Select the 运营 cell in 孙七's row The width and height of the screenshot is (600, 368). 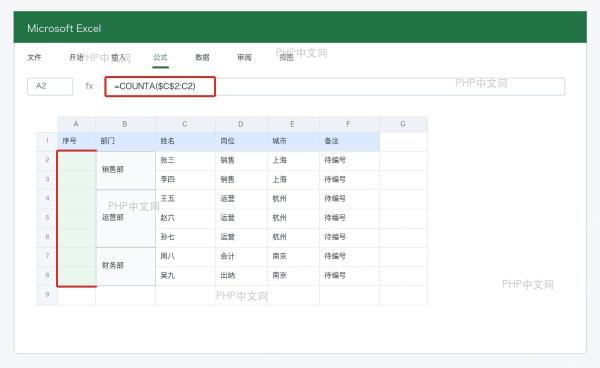coord(241,237)
